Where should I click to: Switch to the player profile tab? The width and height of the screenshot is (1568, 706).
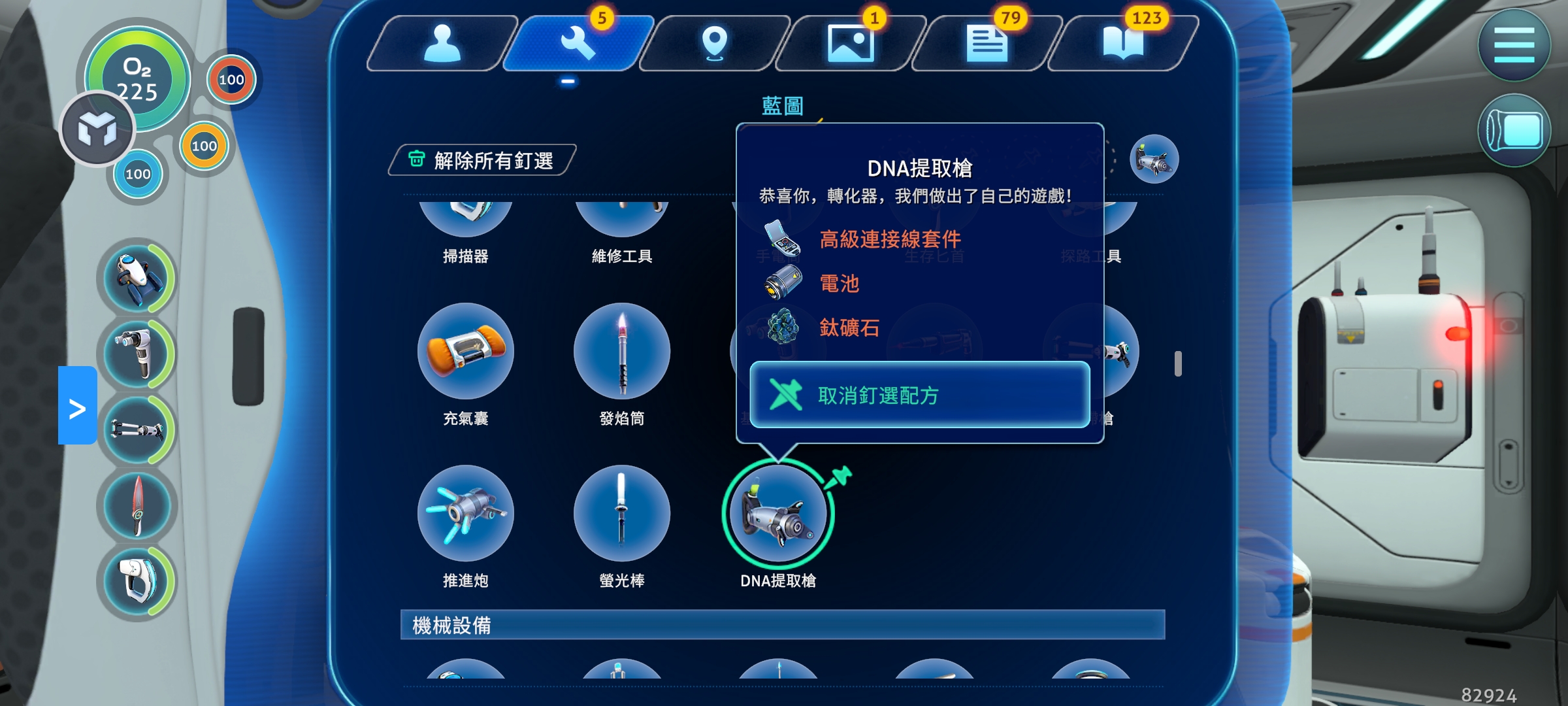click(x=442, y=43)
